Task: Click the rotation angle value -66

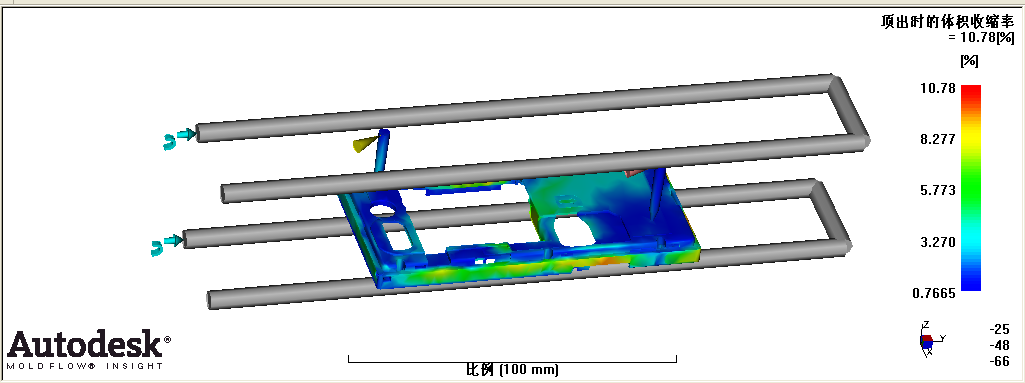Action: click(1000, 361)
